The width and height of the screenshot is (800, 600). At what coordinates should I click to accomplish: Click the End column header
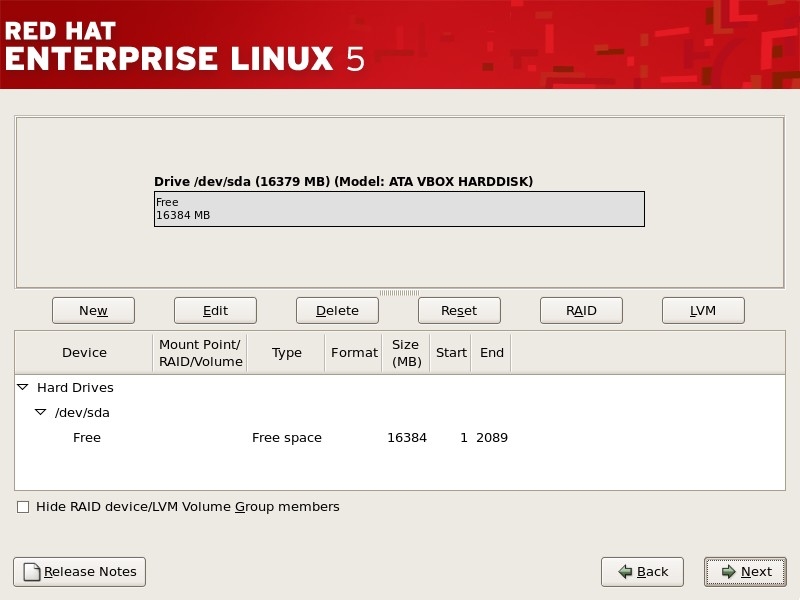coord(491,353)
